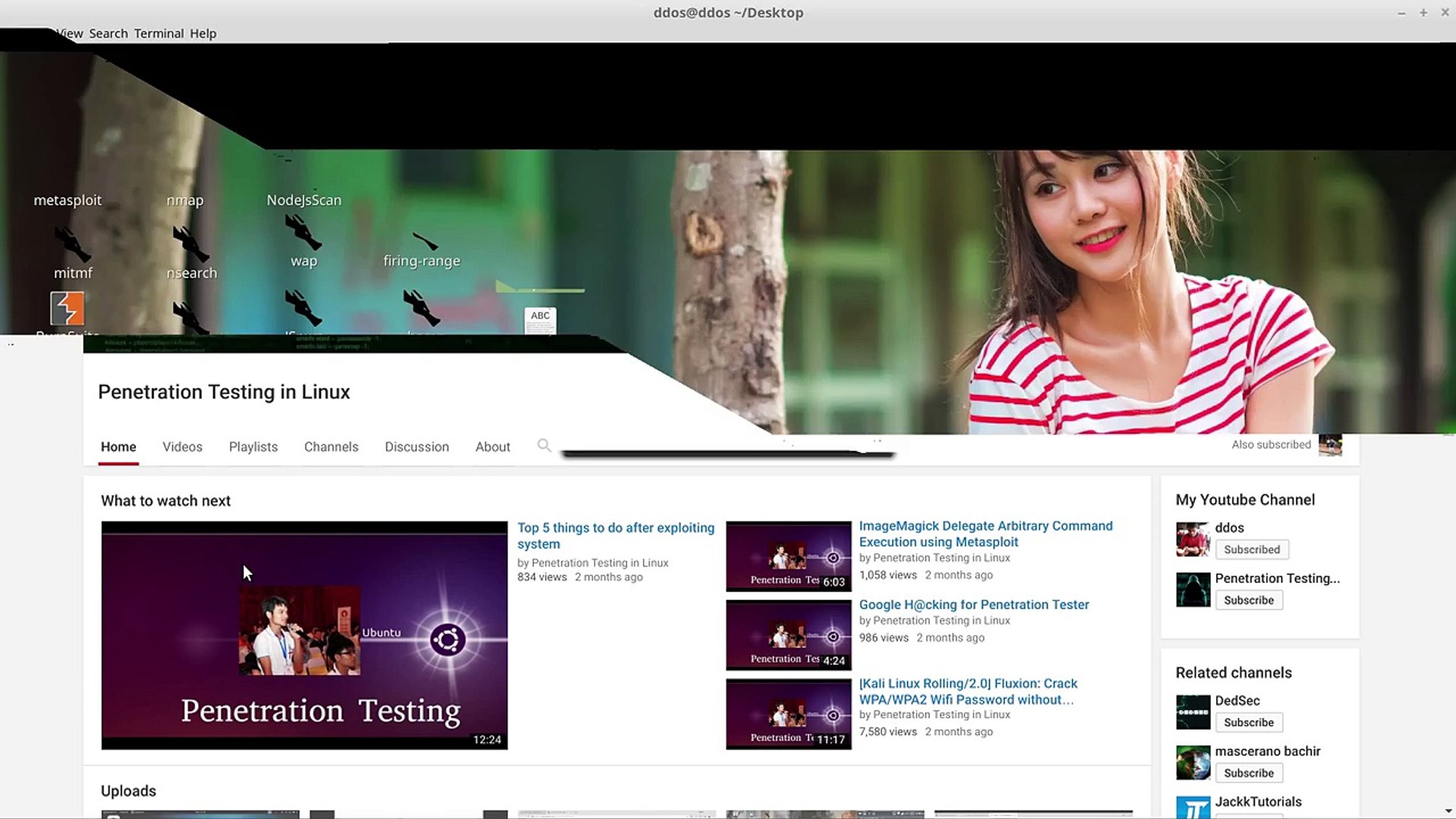This screenshot has height=819, width=1456.
Task: Open the nsearch desktop icon
Action: pyautogui.click(x=190, y=244)
